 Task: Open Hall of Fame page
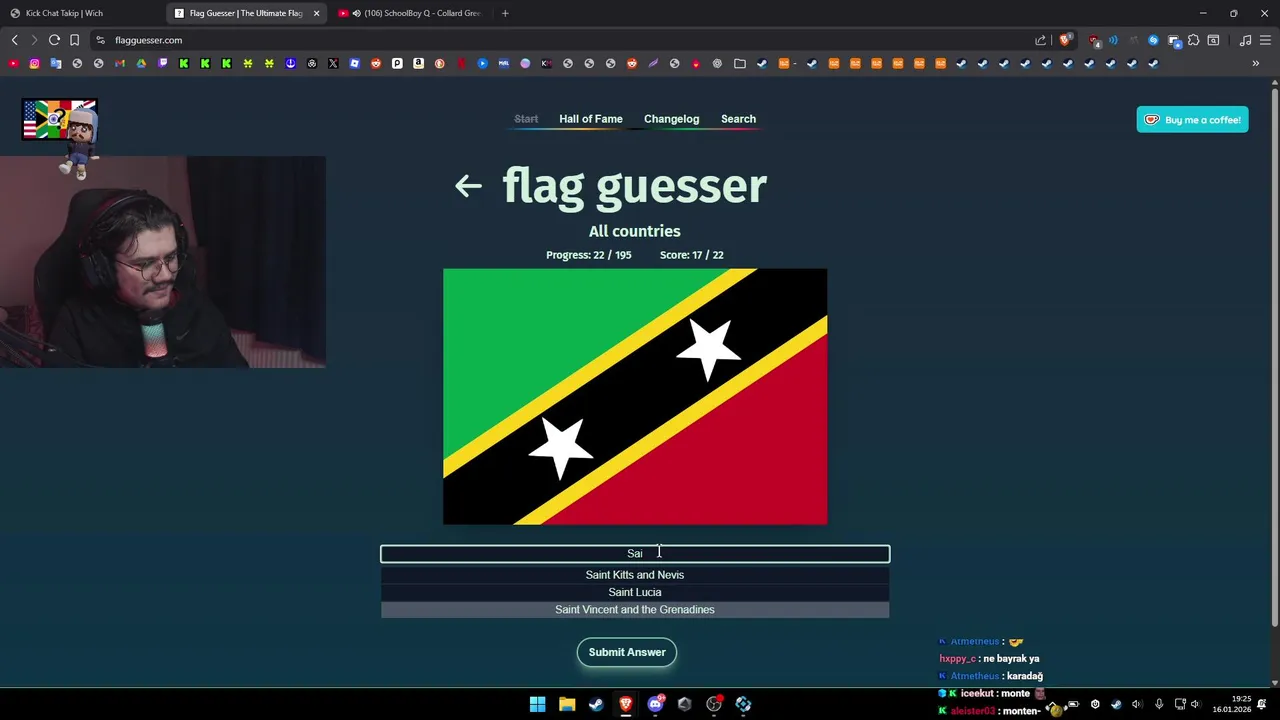(590, 119)
